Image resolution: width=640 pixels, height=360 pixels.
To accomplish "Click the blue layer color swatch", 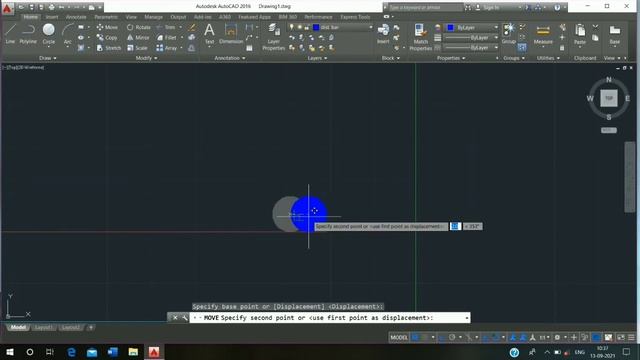I will click(316, 27).
